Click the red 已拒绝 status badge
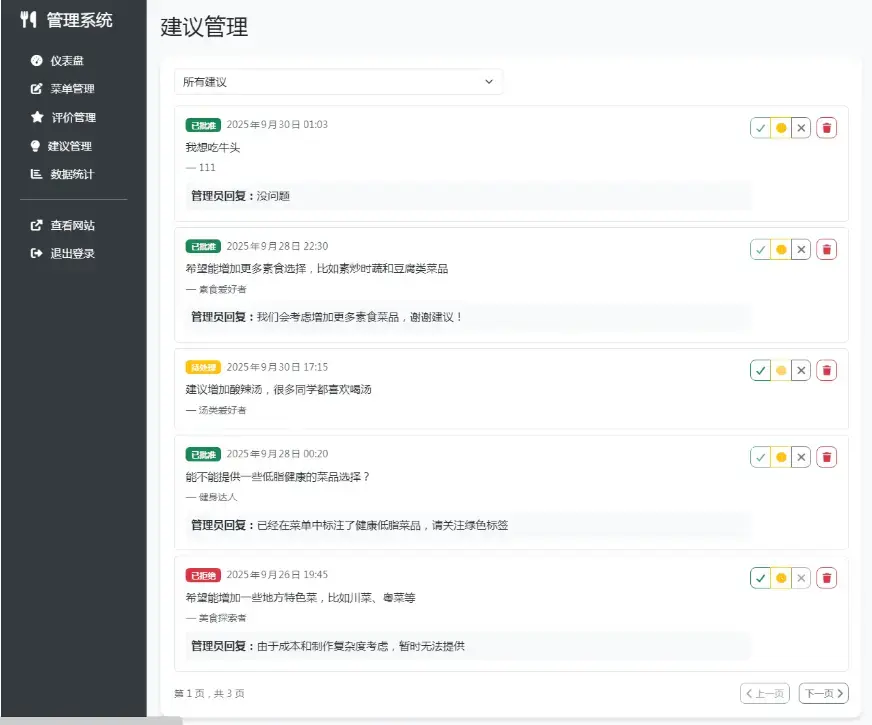 203,575
